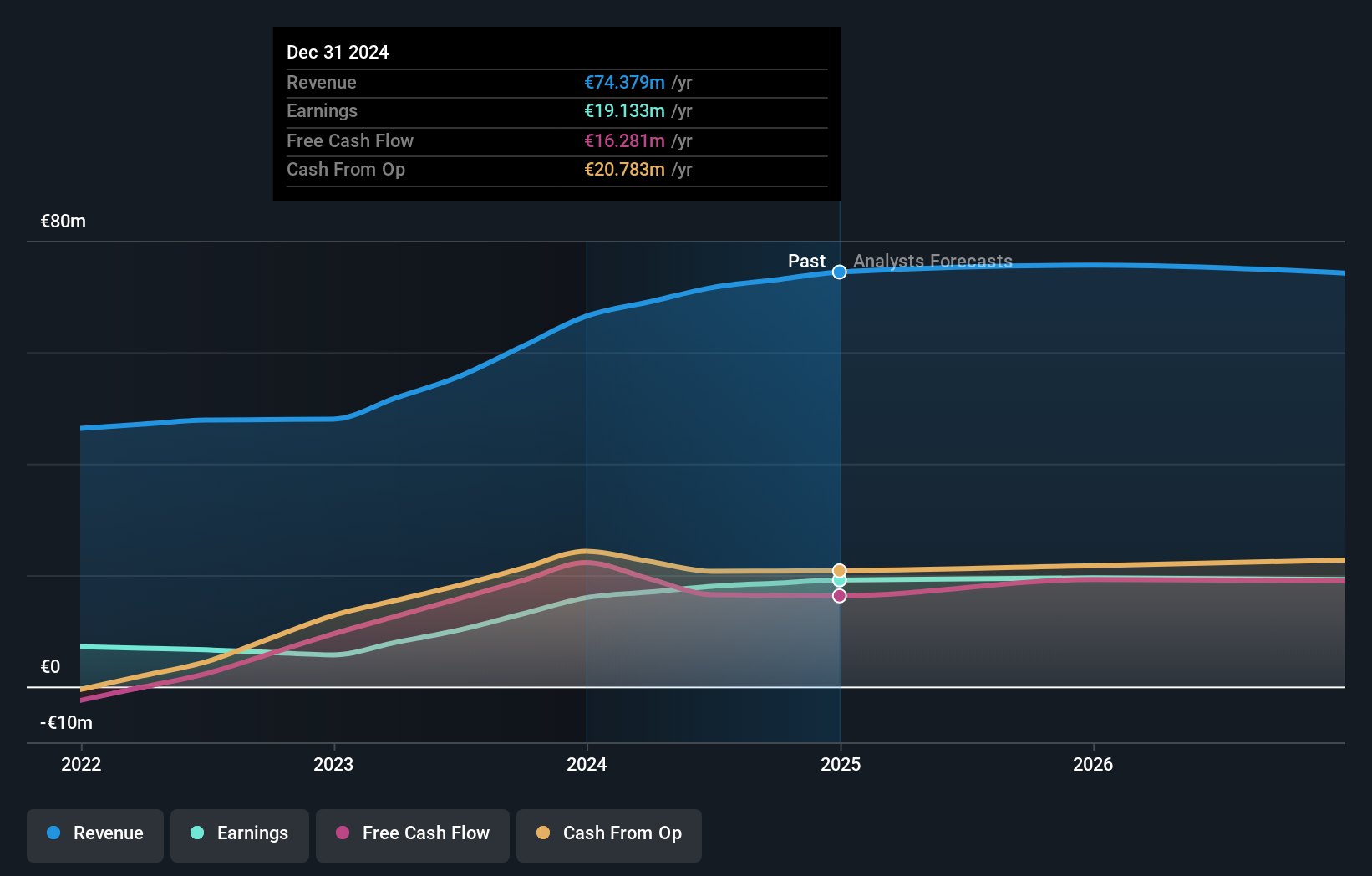Viewport: 1372px width, 876px height.
Task: Click the Analysts Forecasts label
Action: tap(932, 261)
